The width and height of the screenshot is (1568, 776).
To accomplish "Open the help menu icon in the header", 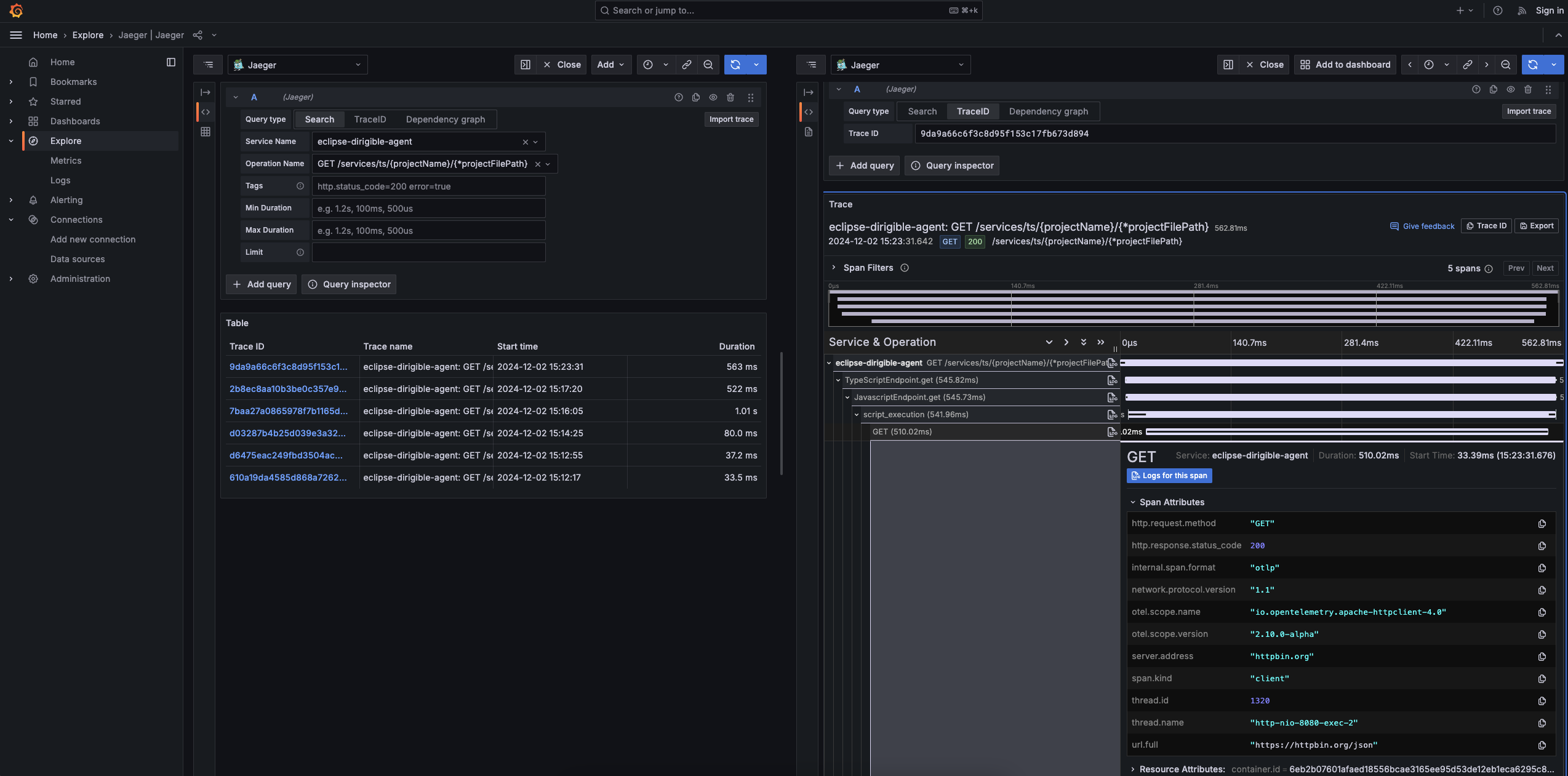I will [x=1498, y=10].
